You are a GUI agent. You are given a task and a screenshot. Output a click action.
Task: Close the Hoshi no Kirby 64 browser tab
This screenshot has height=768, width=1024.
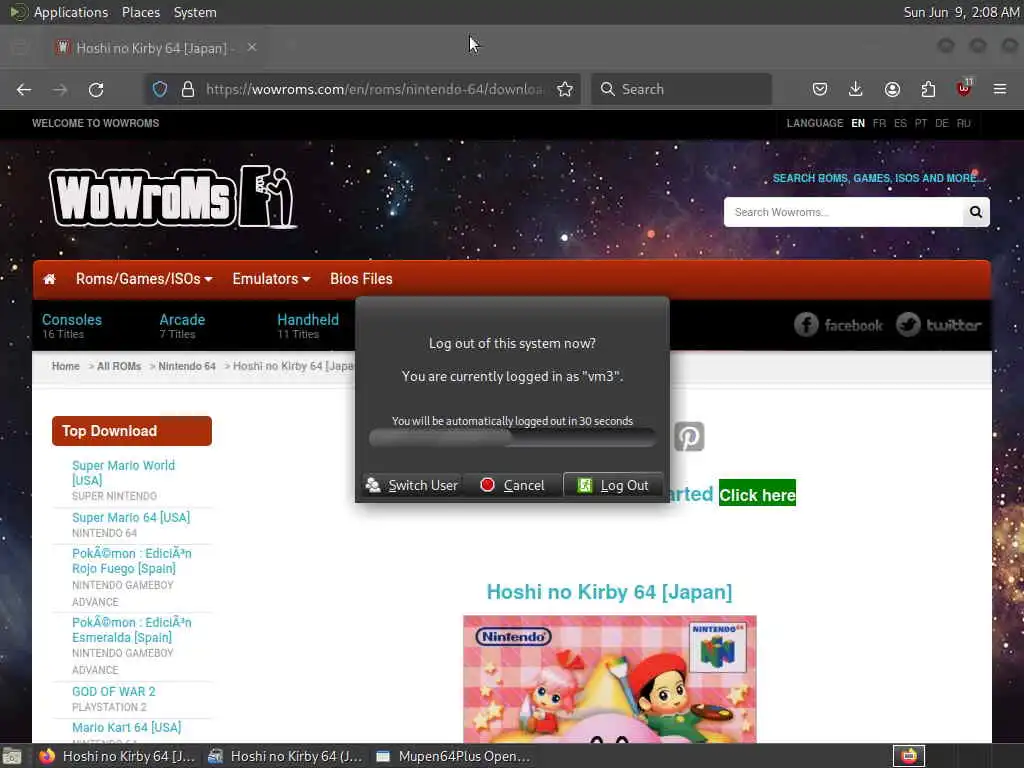pos(251,47)
